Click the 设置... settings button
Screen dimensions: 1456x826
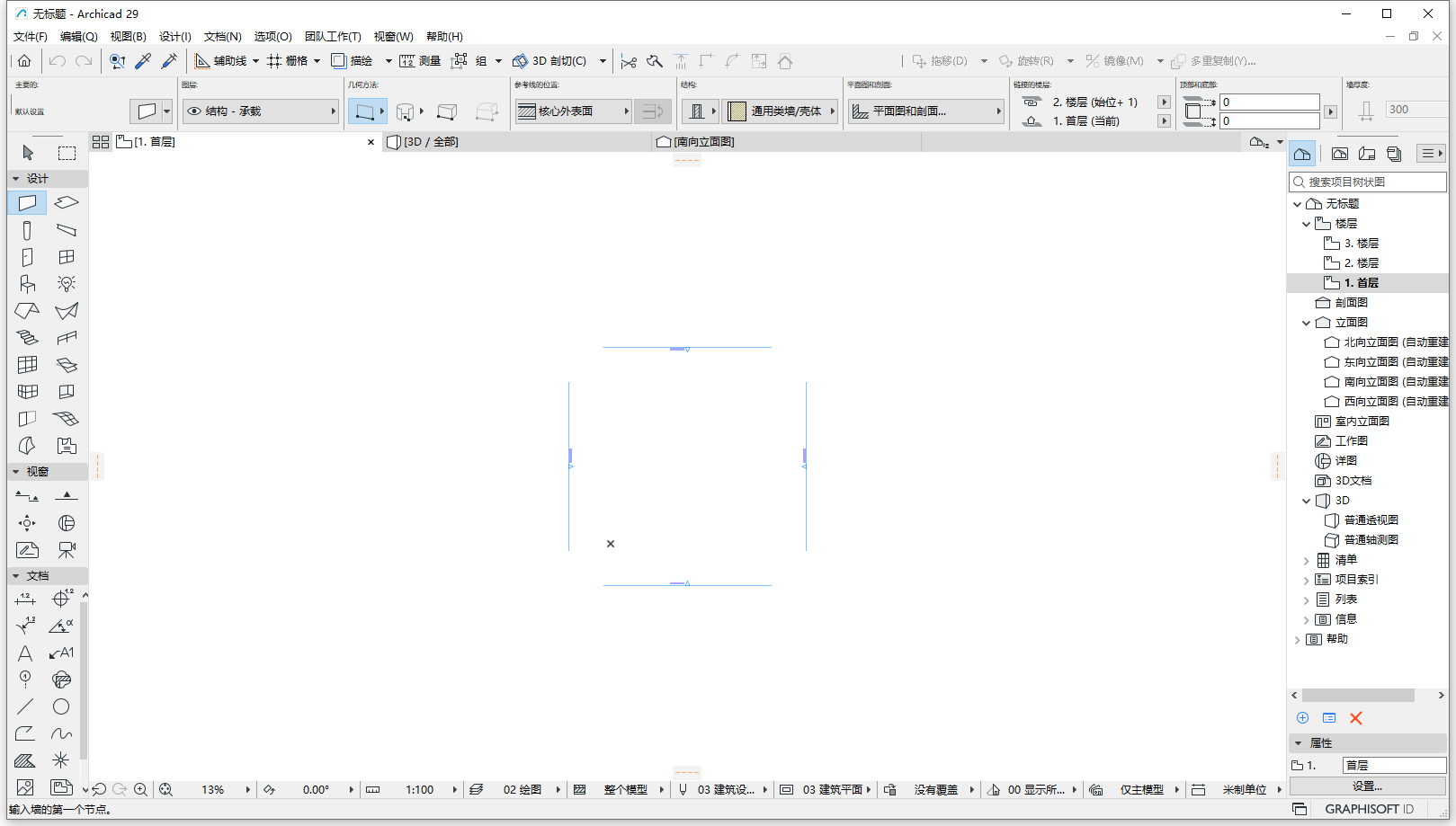(x=1367, y=786)
